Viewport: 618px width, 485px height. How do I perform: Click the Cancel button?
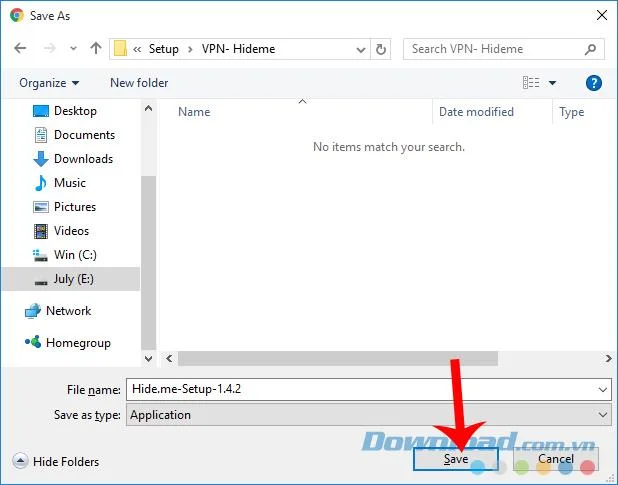tap(556, 459)
